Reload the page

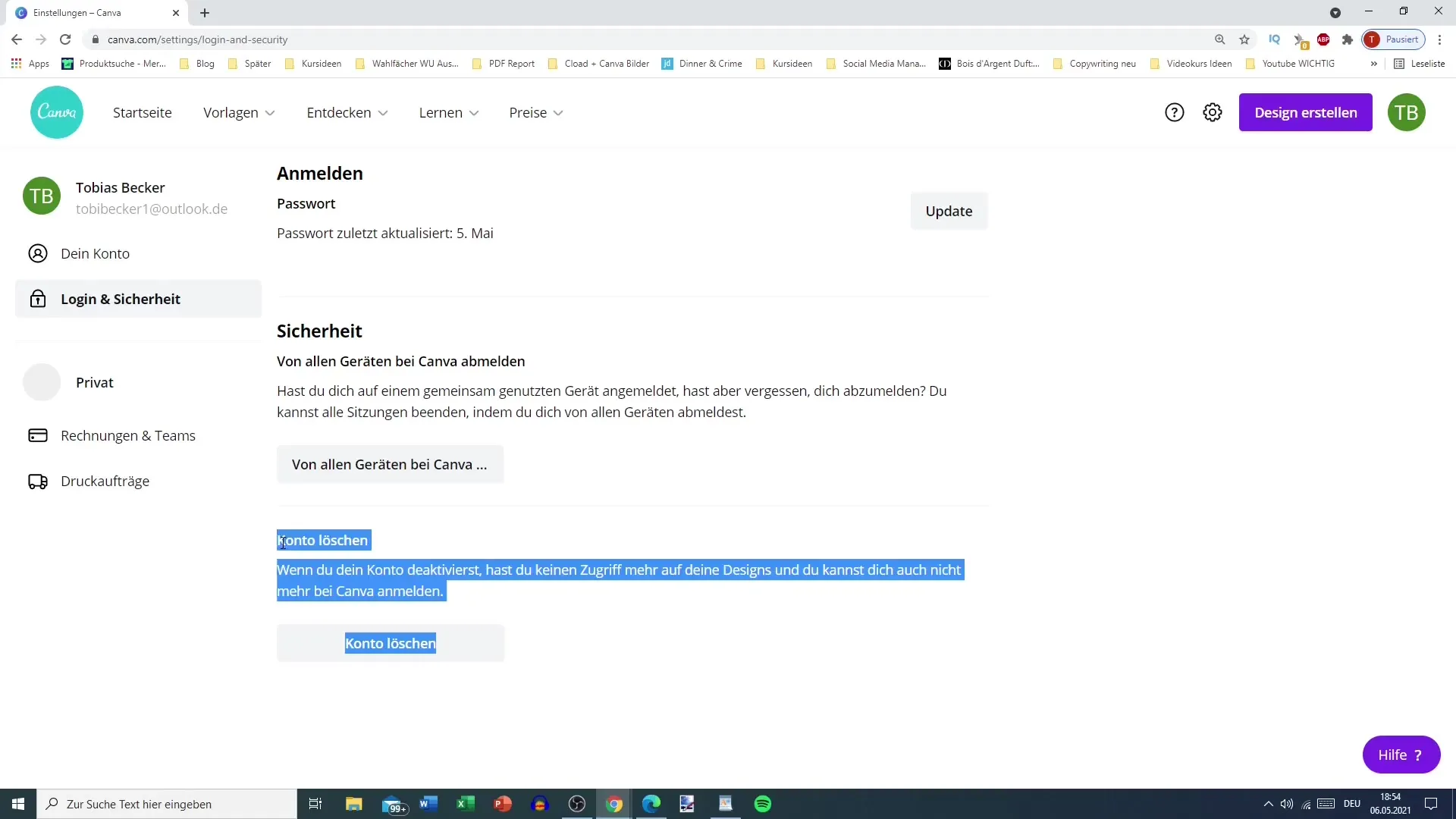pyautogui.click(x=65, y=39)
